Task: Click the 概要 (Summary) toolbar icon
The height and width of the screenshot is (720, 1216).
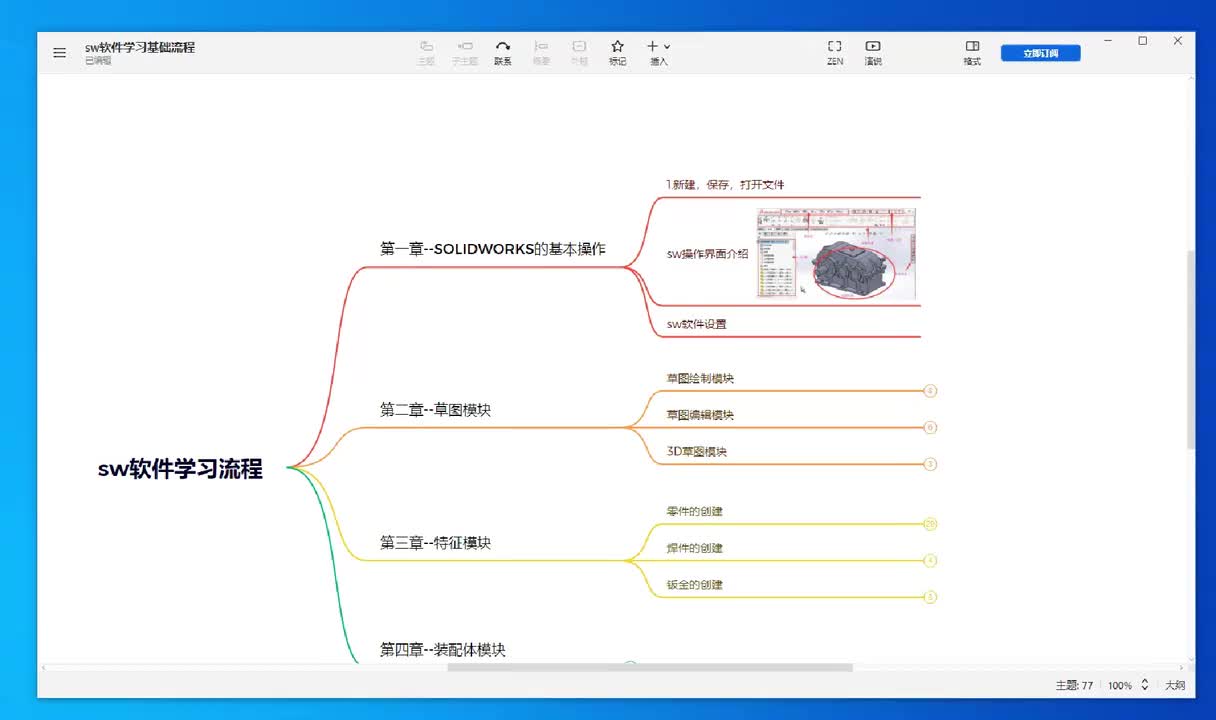Action: [541, 53]
